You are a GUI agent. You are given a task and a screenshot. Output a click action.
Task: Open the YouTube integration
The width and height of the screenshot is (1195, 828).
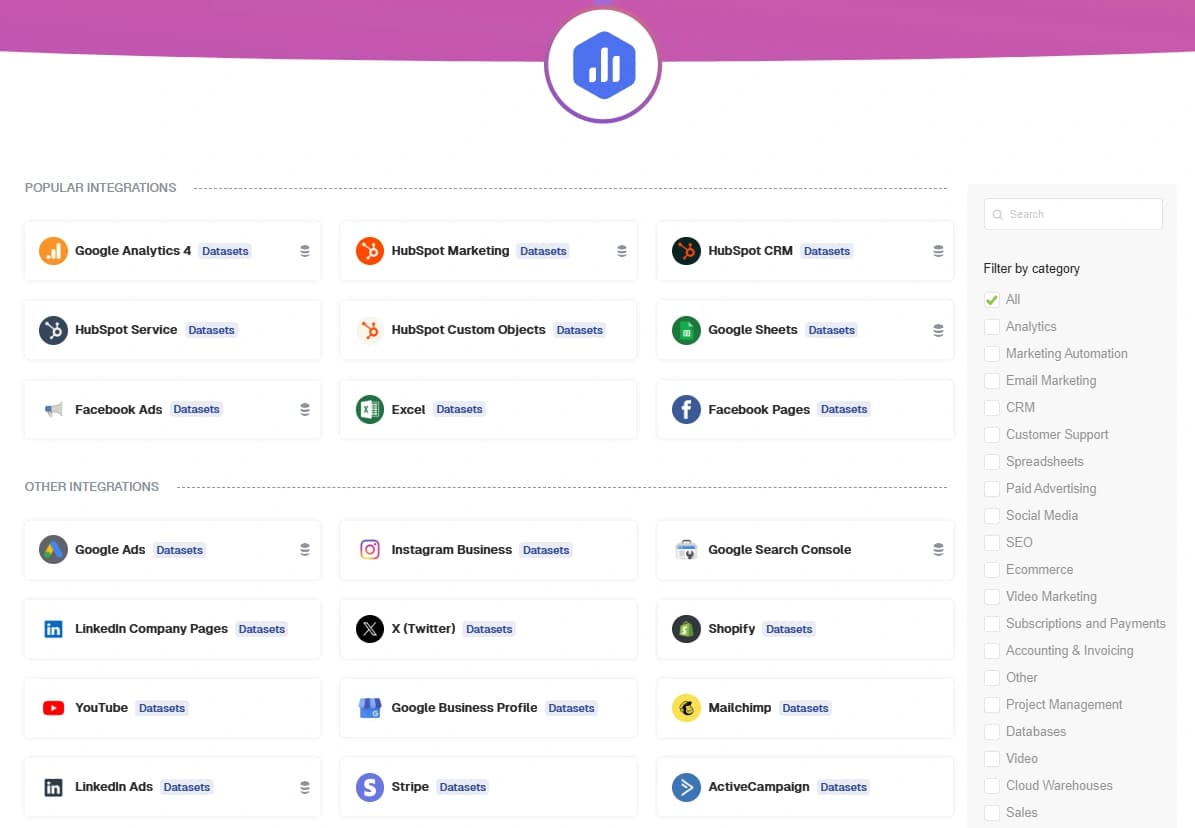coord(172,708)
